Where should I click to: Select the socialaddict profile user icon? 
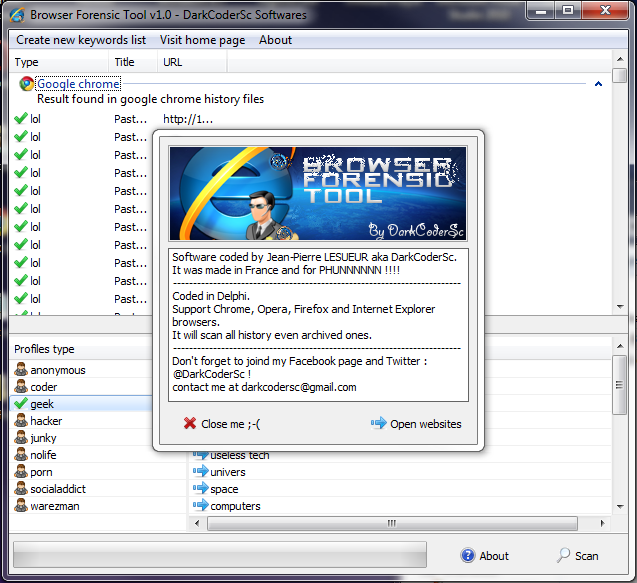coord(21,489)
